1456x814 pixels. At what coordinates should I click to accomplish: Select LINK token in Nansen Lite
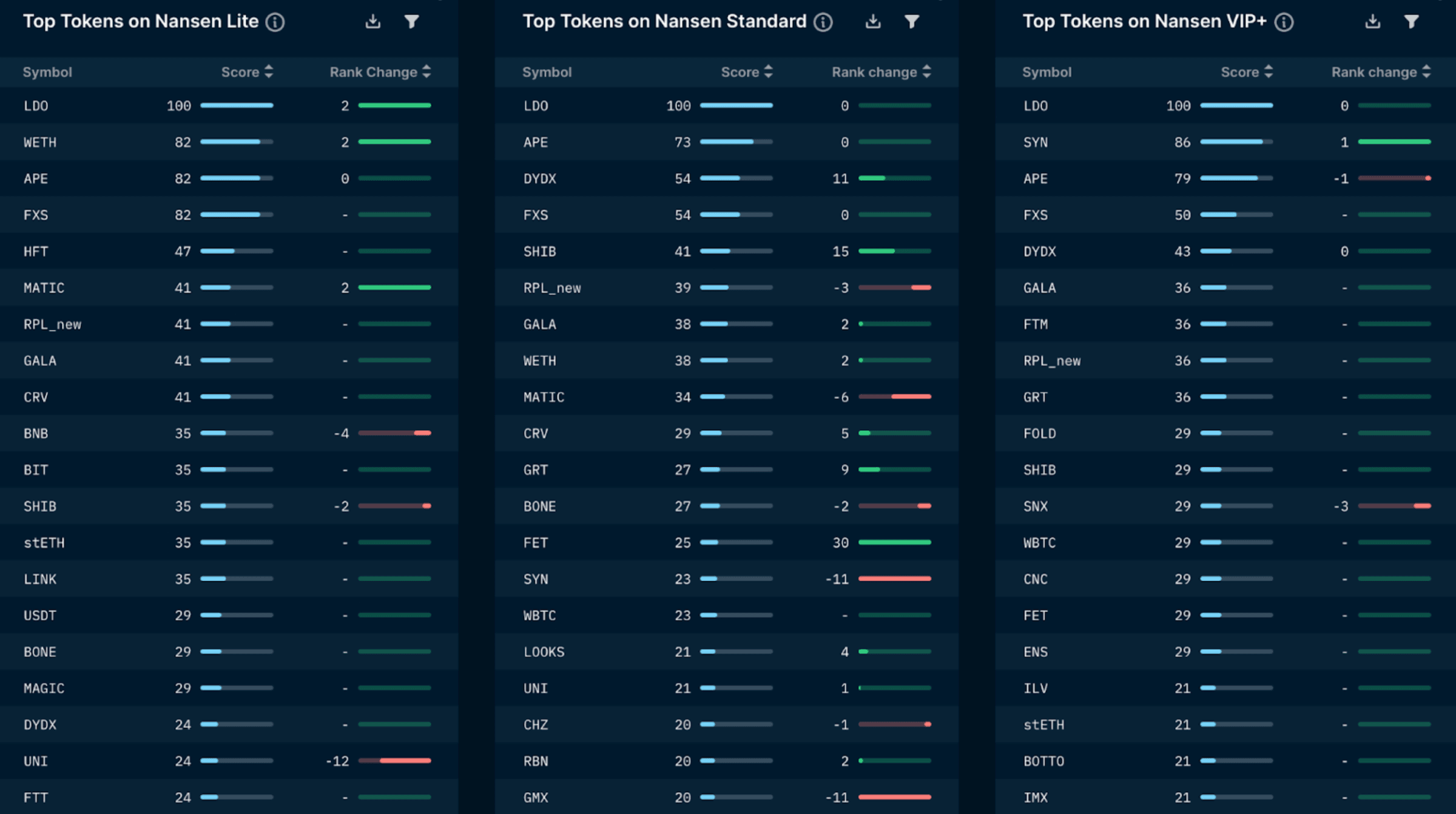tap(40, 579)
